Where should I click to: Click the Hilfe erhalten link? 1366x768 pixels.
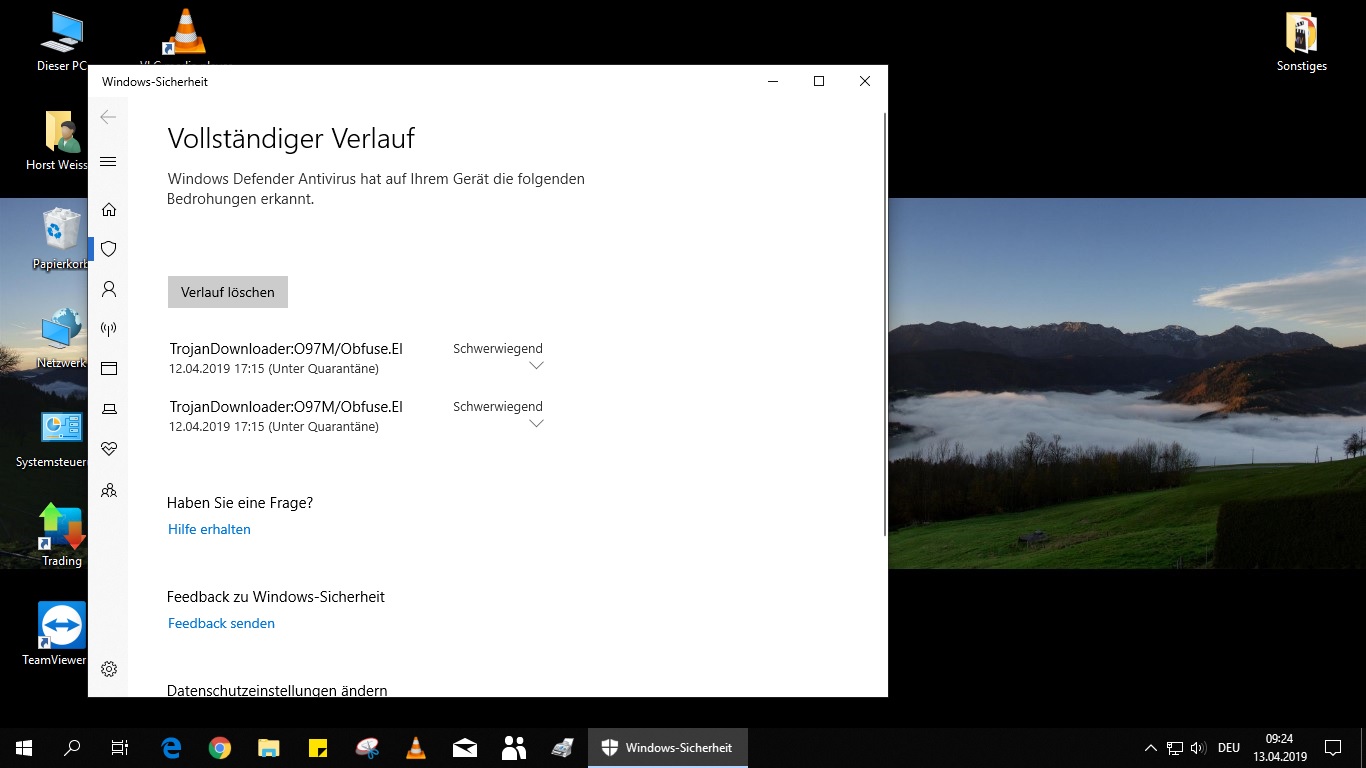pyautogui.click(x=209, y=529)
